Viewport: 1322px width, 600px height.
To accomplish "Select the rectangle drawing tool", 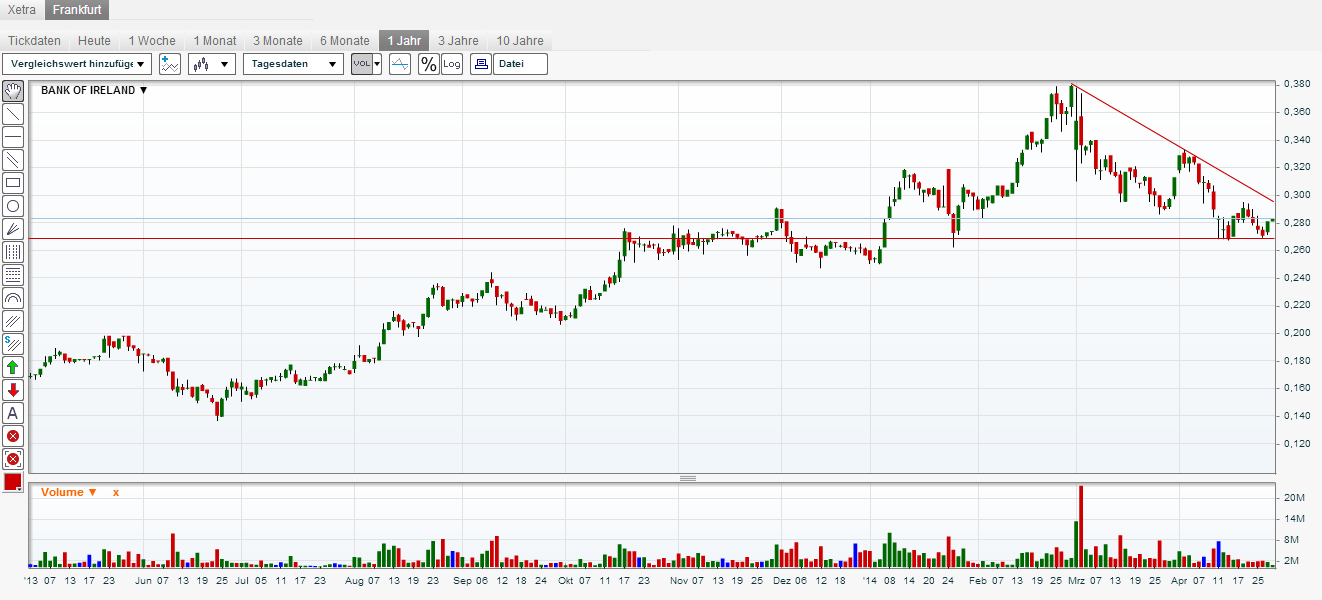I will [13, 183].
